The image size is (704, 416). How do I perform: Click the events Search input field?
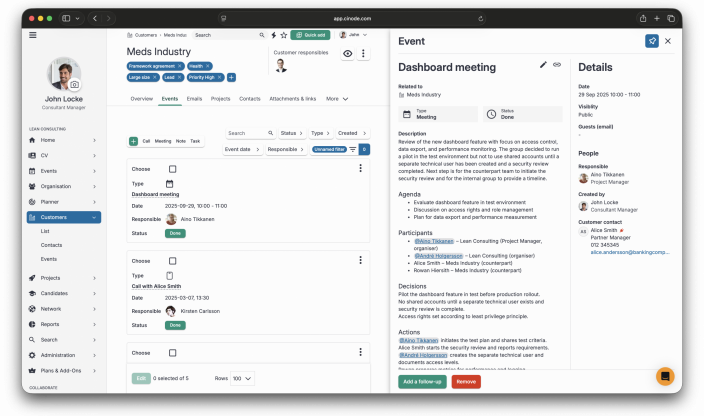[248, 133]
